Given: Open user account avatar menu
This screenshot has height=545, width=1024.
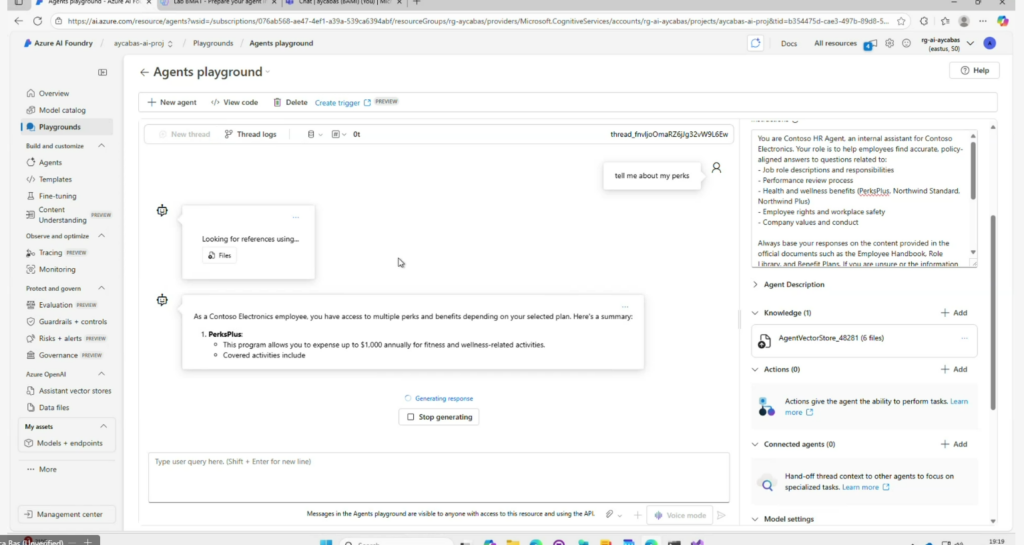Looking at the screenshot, I should coord(990,44).
